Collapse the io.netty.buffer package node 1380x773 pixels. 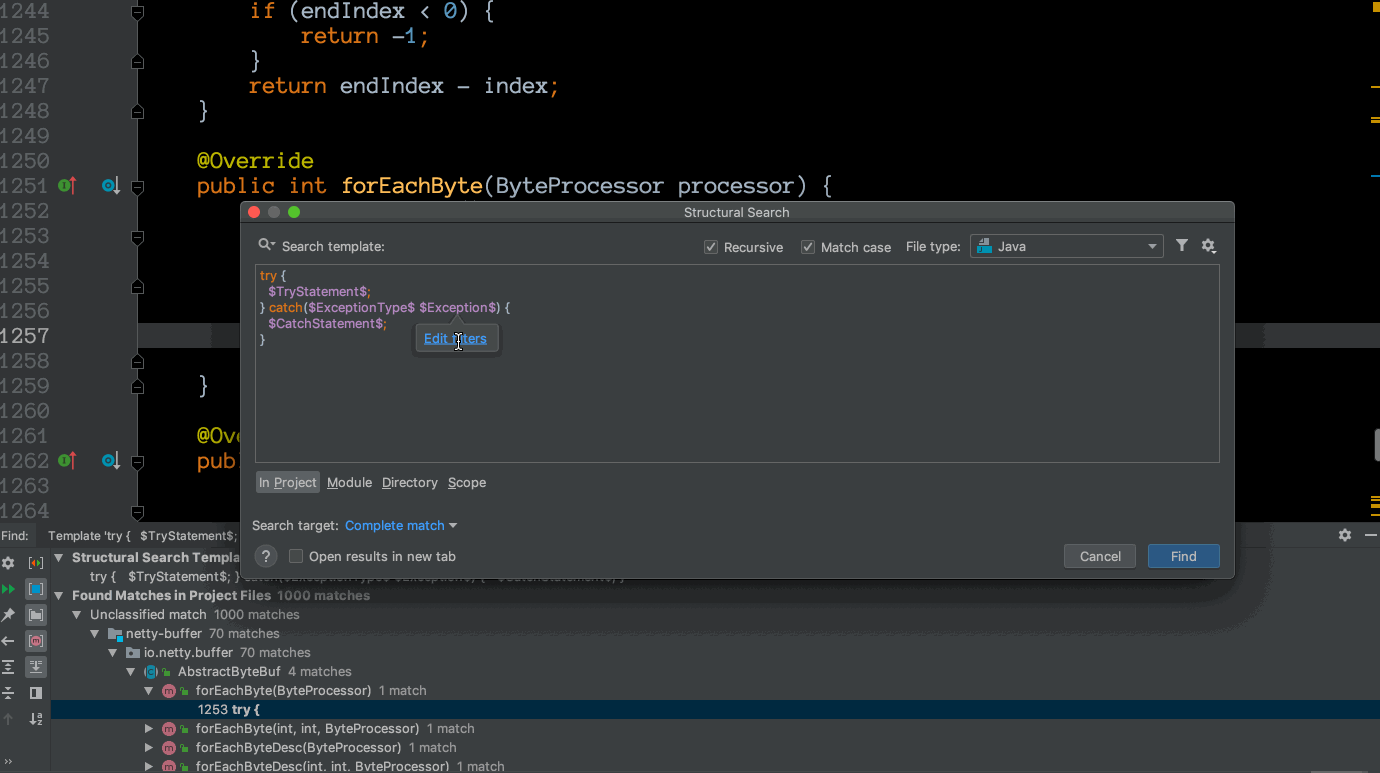[114, 652]
